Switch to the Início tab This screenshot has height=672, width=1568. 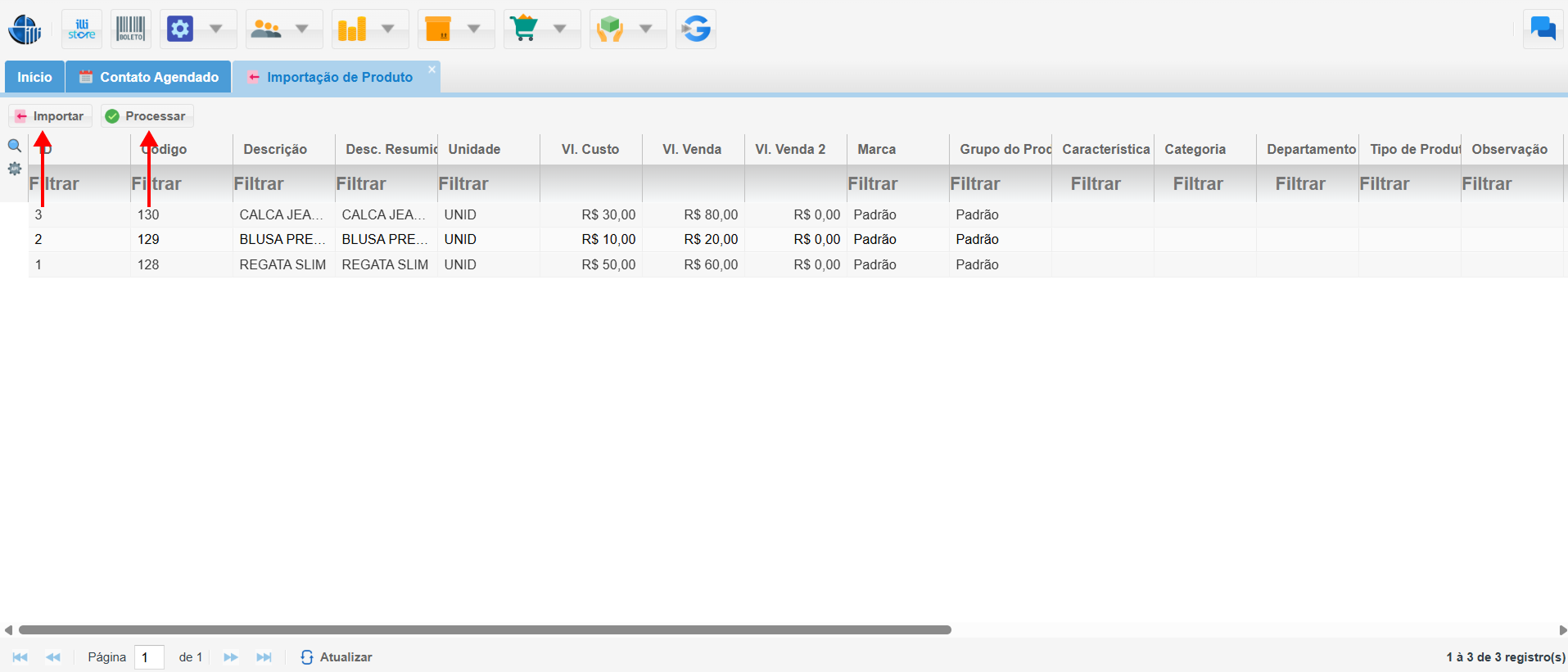pos(34,77)
